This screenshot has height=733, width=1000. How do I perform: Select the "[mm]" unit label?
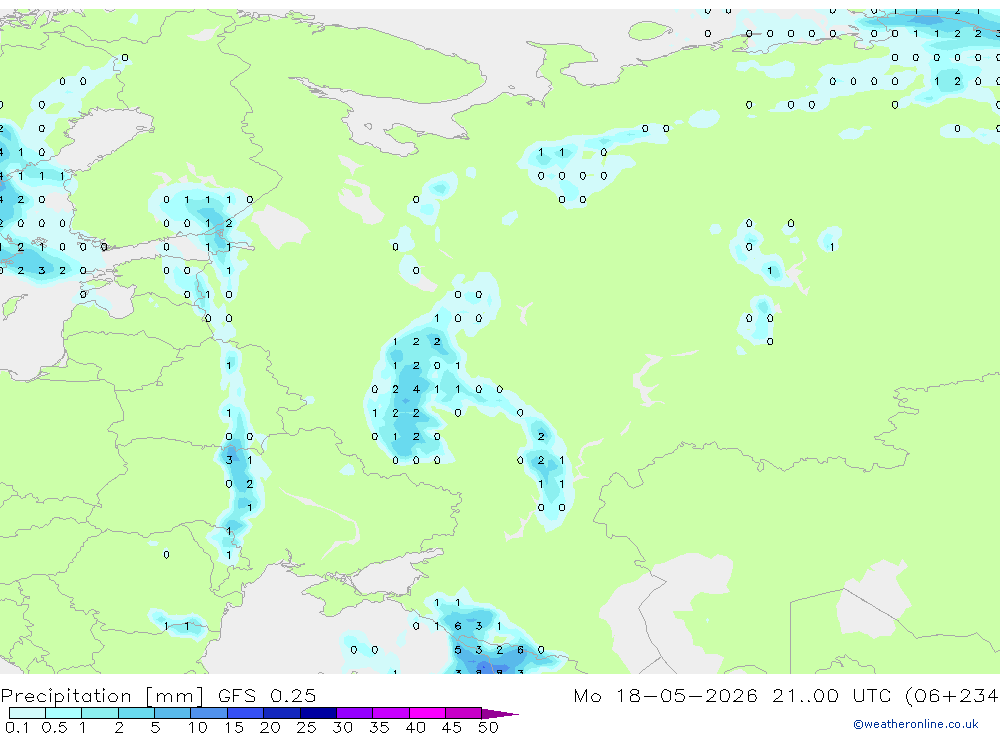[x=174, y=695]
